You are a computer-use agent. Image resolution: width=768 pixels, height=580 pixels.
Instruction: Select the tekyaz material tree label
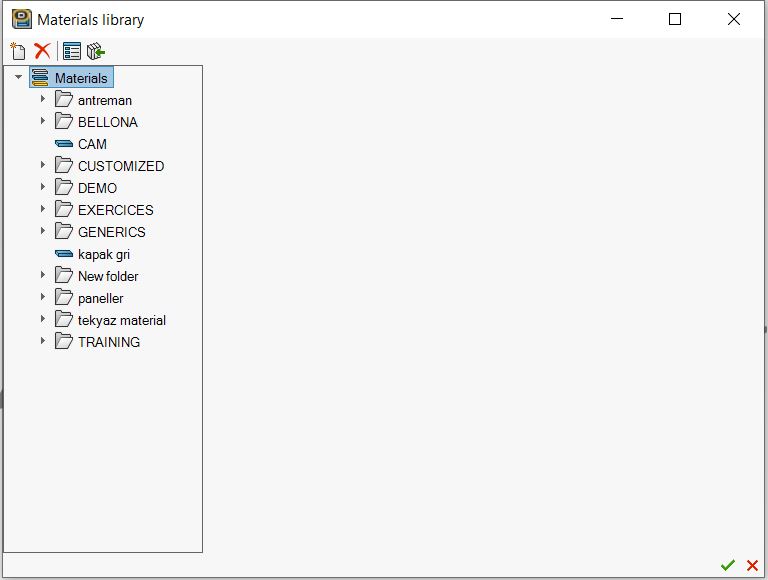tap(122, 321)
